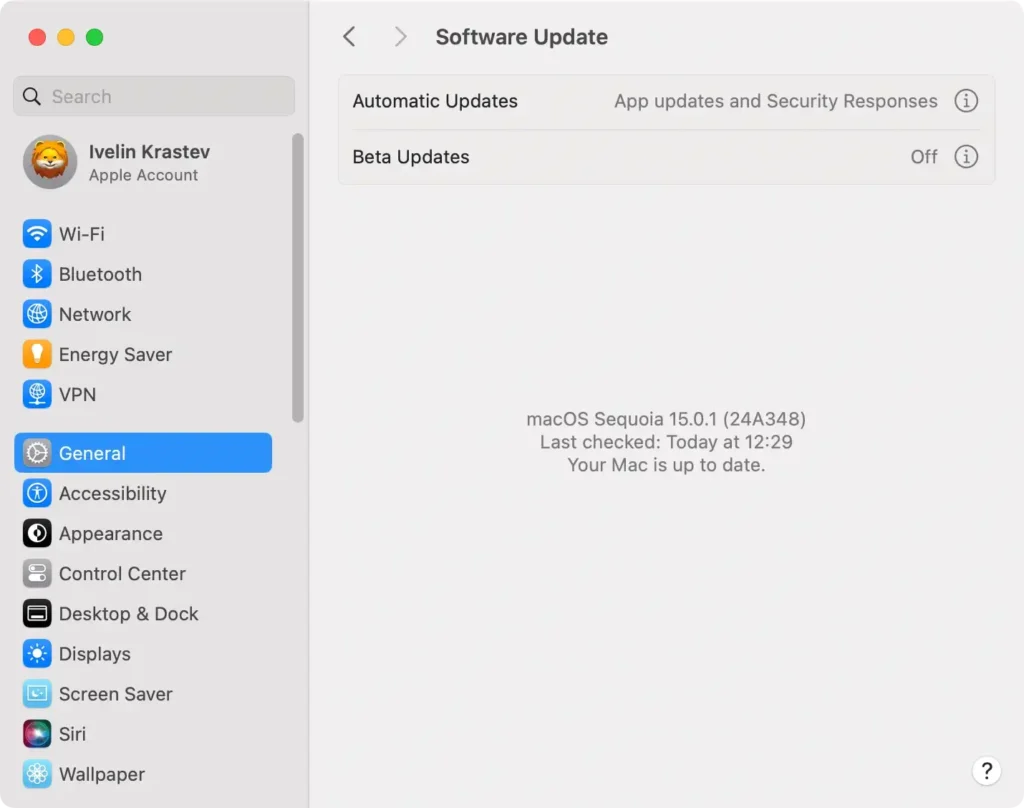Viewport: 1024px width, 808px height.
Task: Click the VPN icon in the sidebar
Action: tap(37, 395)
